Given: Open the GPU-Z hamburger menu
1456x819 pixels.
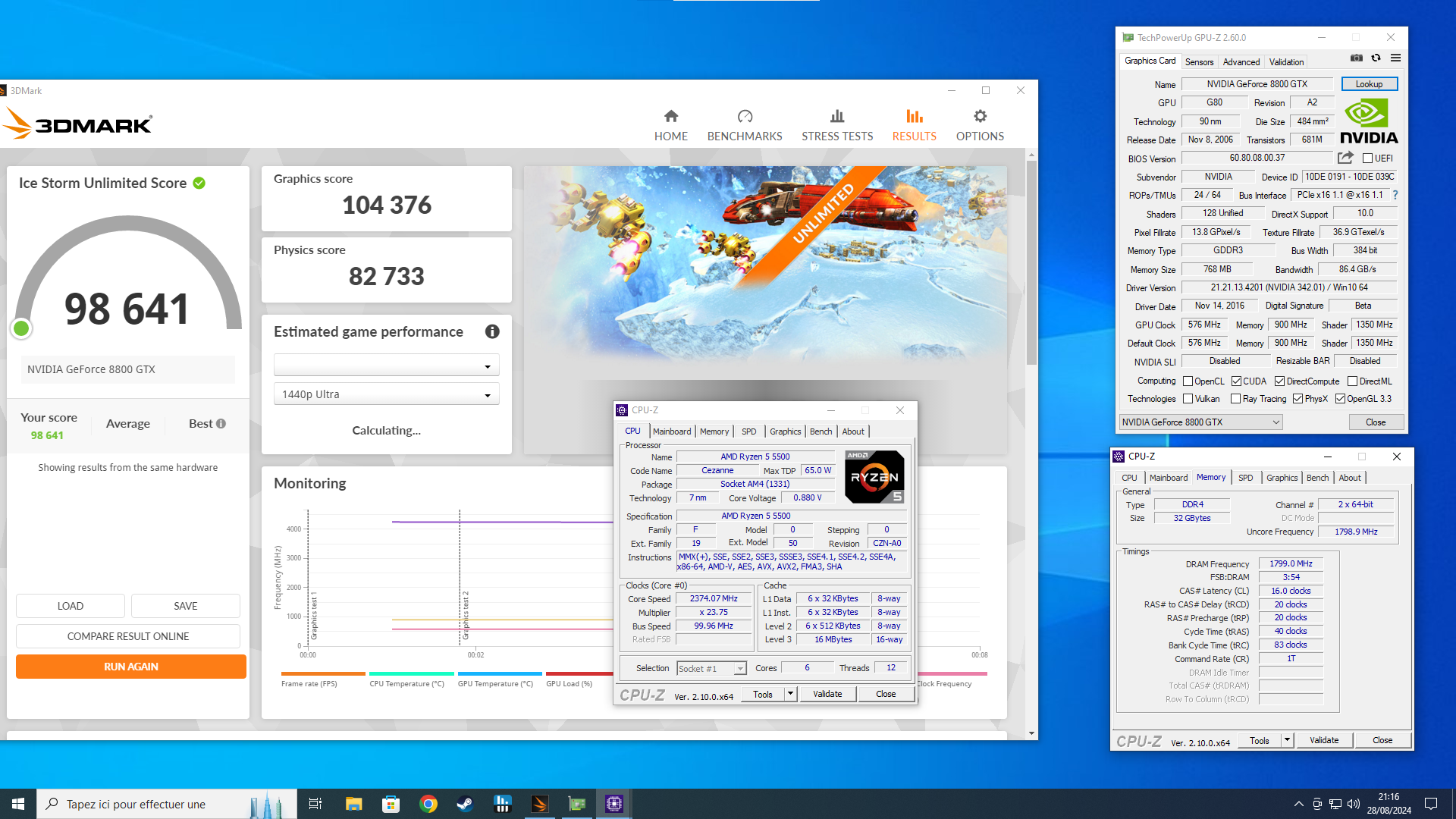Looking at the screenshot, I should point(1395,58).
